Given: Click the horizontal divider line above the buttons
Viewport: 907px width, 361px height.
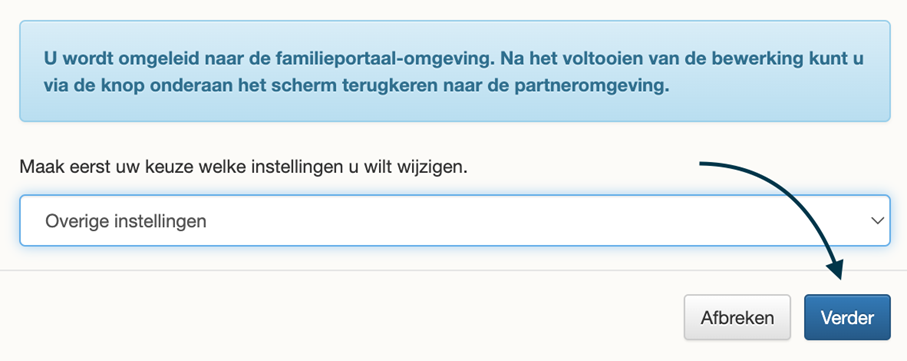Looking at the screenshot, I should (x=454, y=270).
